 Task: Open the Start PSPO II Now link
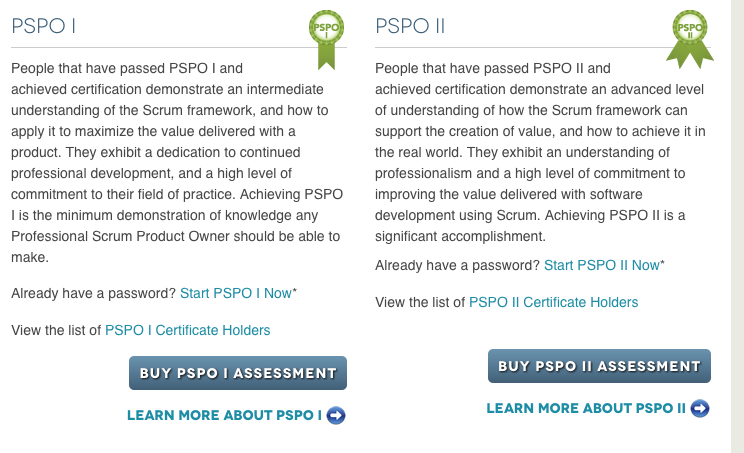pyautogui.click(x=602, y=265)
